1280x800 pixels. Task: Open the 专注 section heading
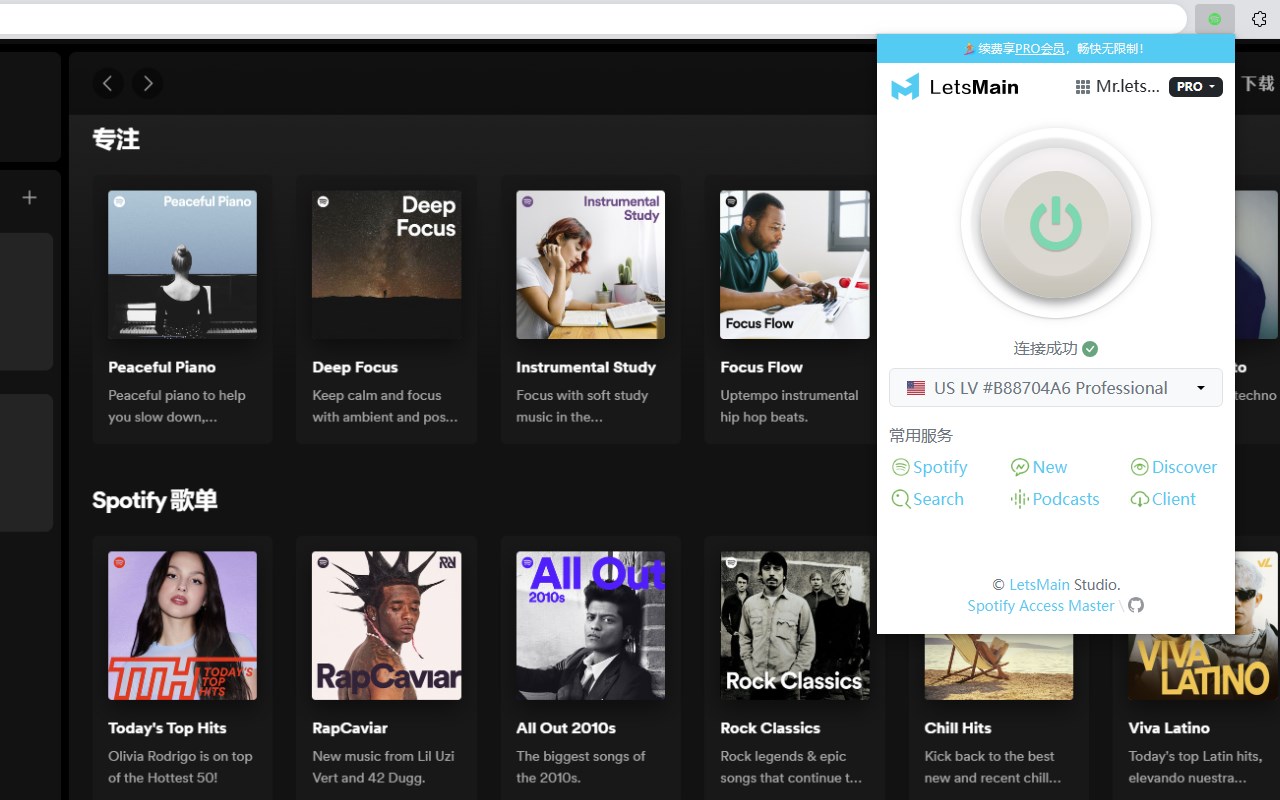click(116, 139)
